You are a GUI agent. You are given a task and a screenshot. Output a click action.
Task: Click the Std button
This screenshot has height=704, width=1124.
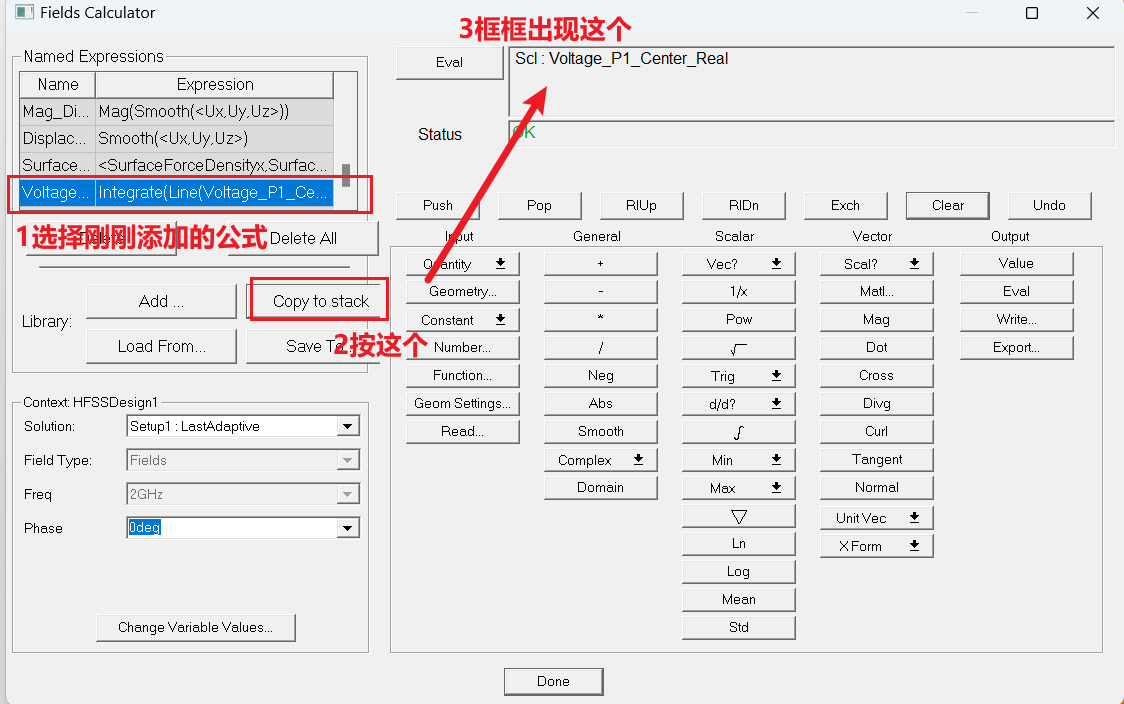pyautogui.click(x=738, y=627)
